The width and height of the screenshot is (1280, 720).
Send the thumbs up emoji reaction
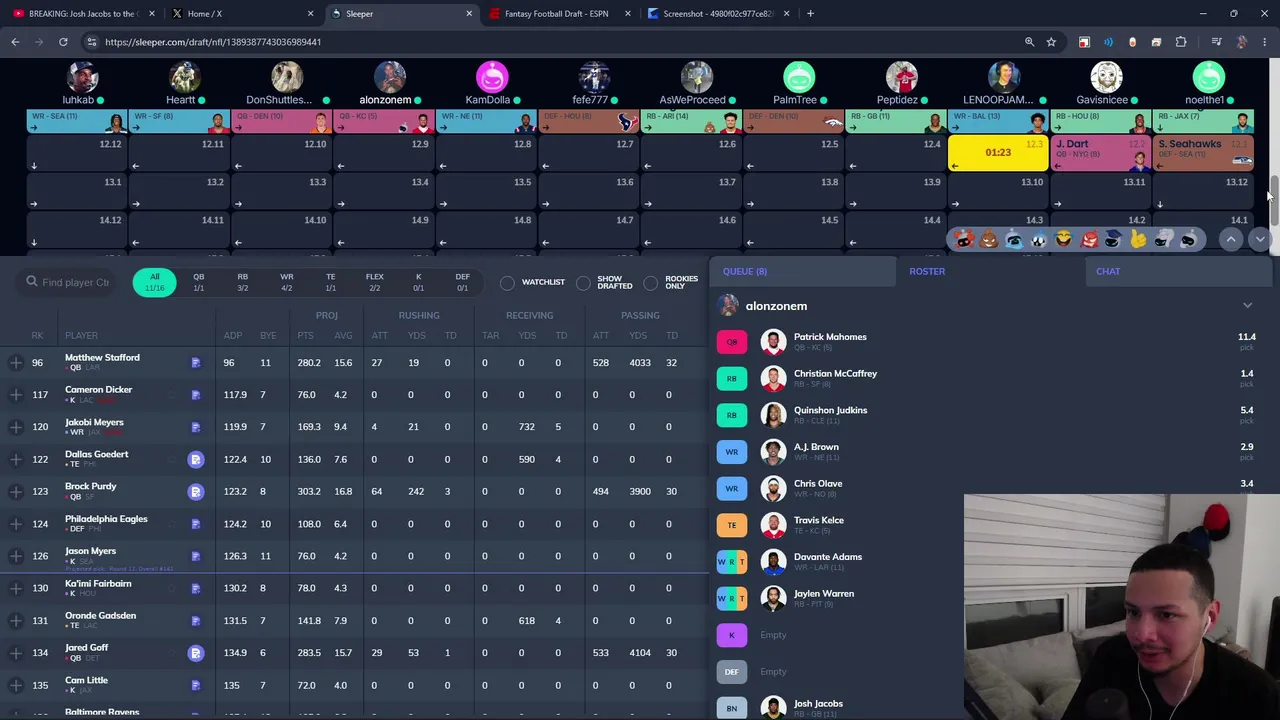pos(1138,239)
